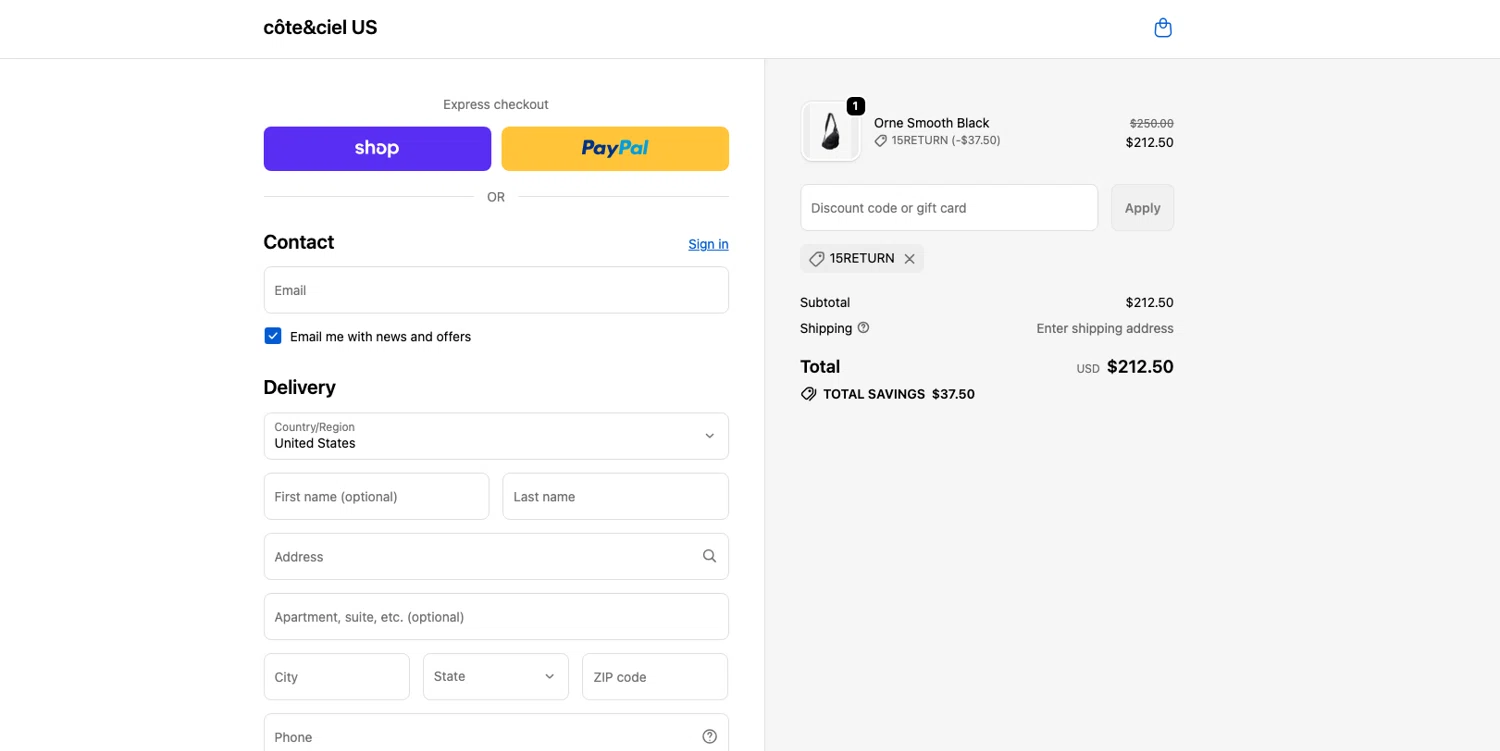Focus the Apartment, suite field

(496, 617)
